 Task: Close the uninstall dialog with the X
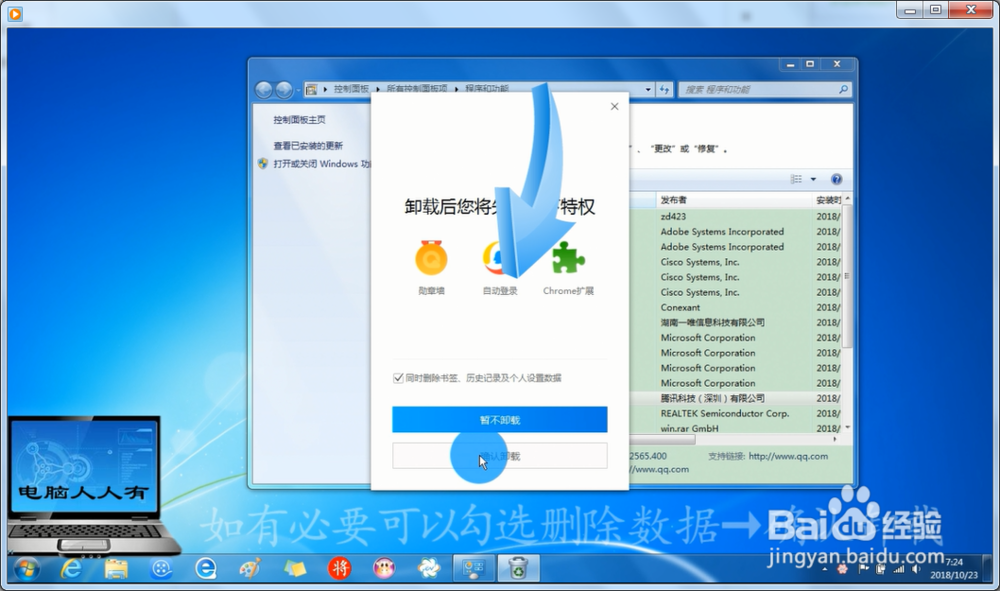coord(614,106)
